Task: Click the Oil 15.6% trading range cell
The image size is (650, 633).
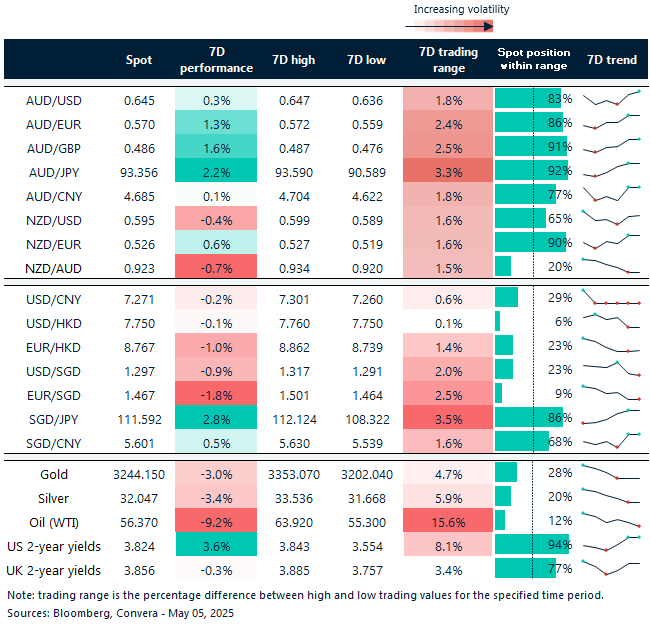Action: (x=449, y=521)
